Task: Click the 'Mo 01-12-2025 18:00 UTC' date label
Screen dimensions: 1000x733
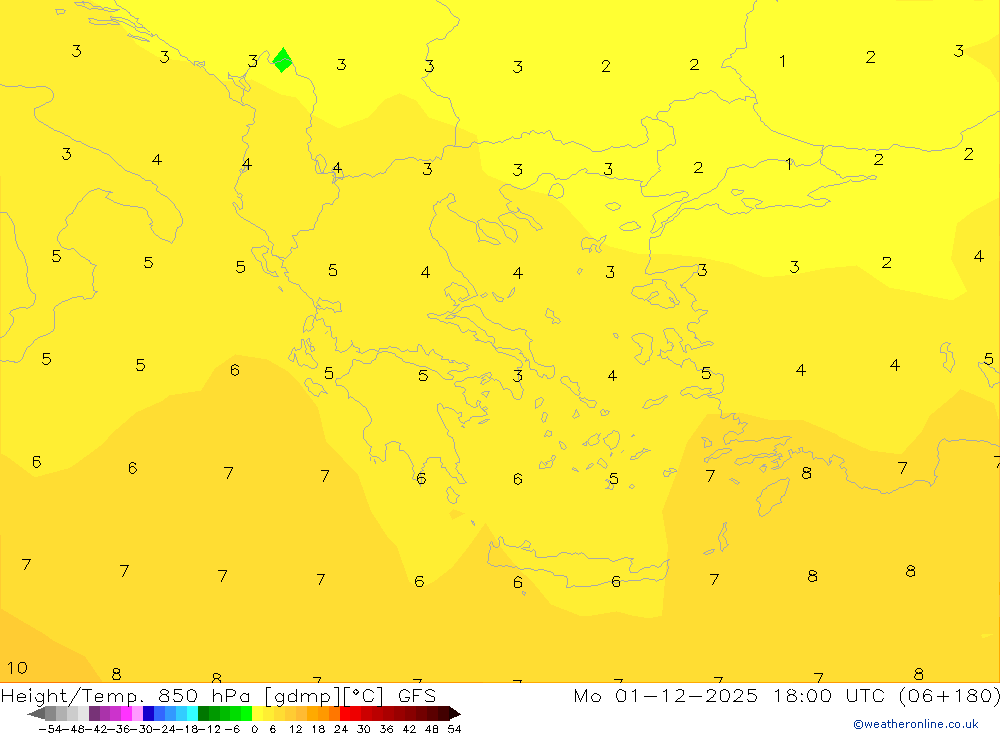Action: pos(732,695)
